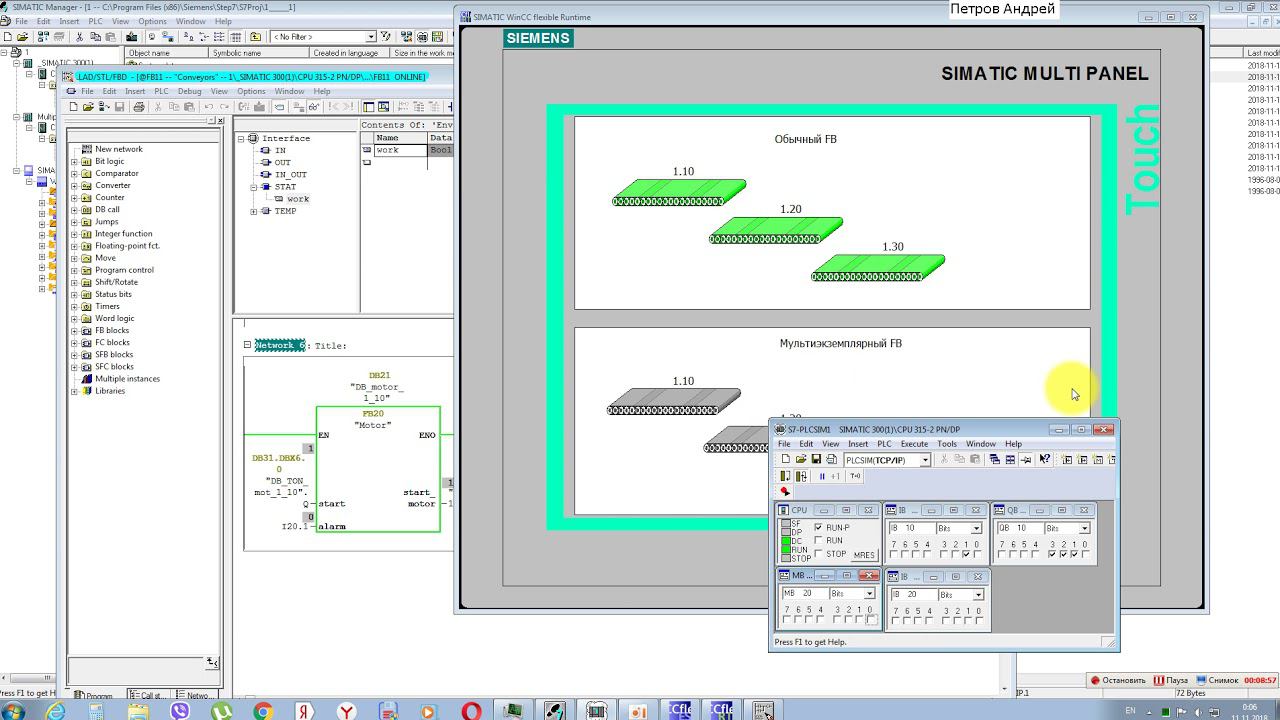Viewport: 1280px width, 720px height.
Task: Click the Windows Start button
Action: coord(14,711)
